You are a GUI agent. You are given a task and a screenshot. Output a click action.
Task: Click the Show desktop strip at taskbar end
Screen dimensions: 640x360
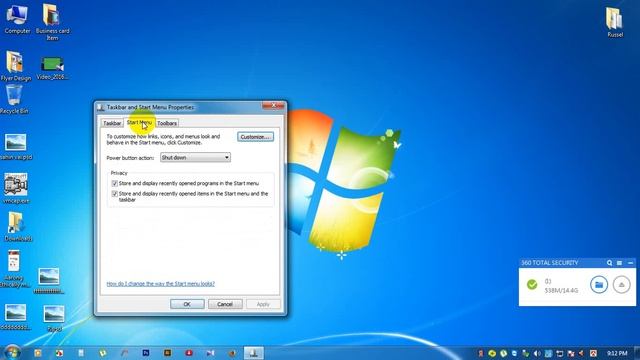coord(637,353)
